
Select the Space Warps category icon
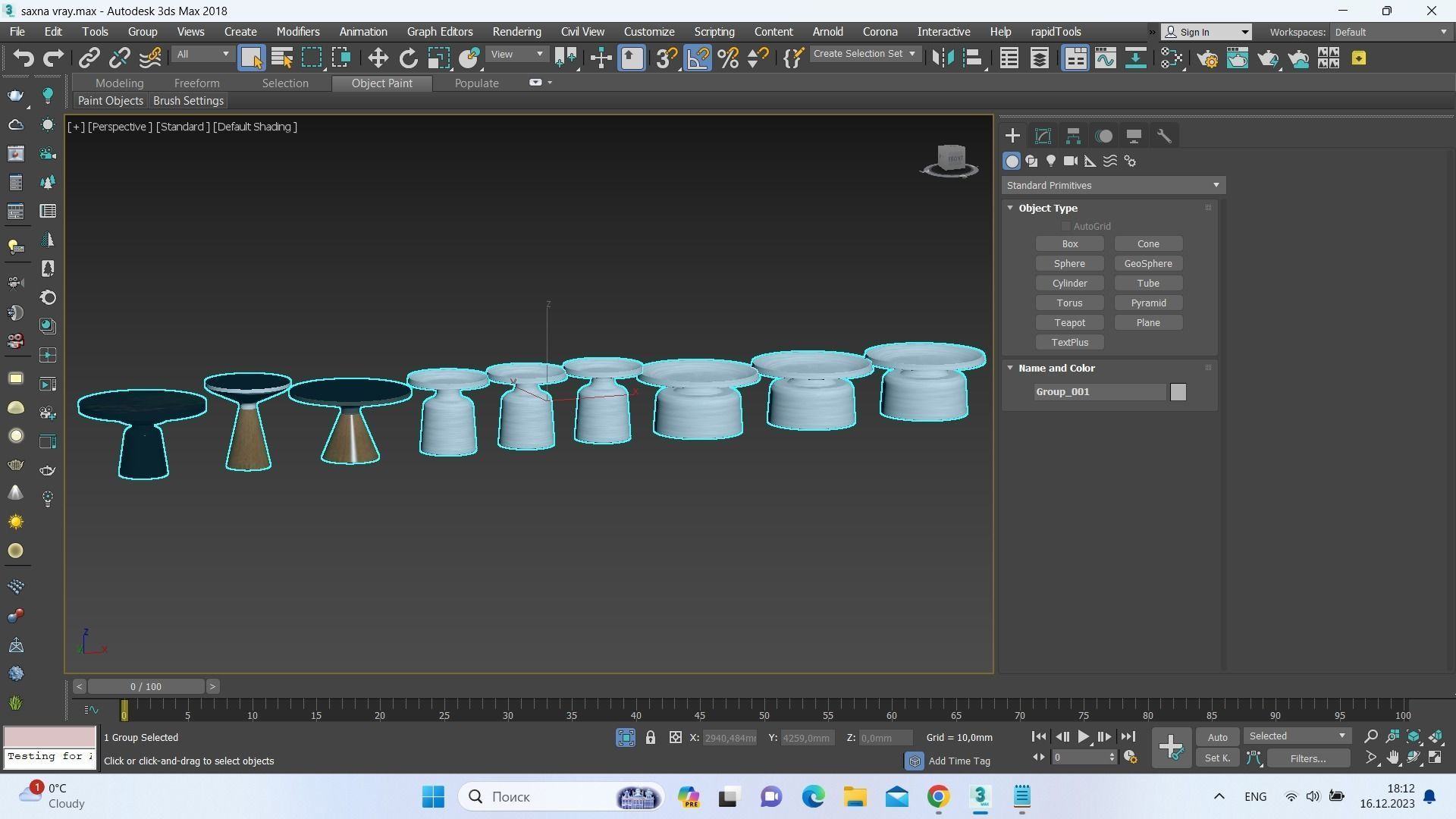click(1110, 161)
